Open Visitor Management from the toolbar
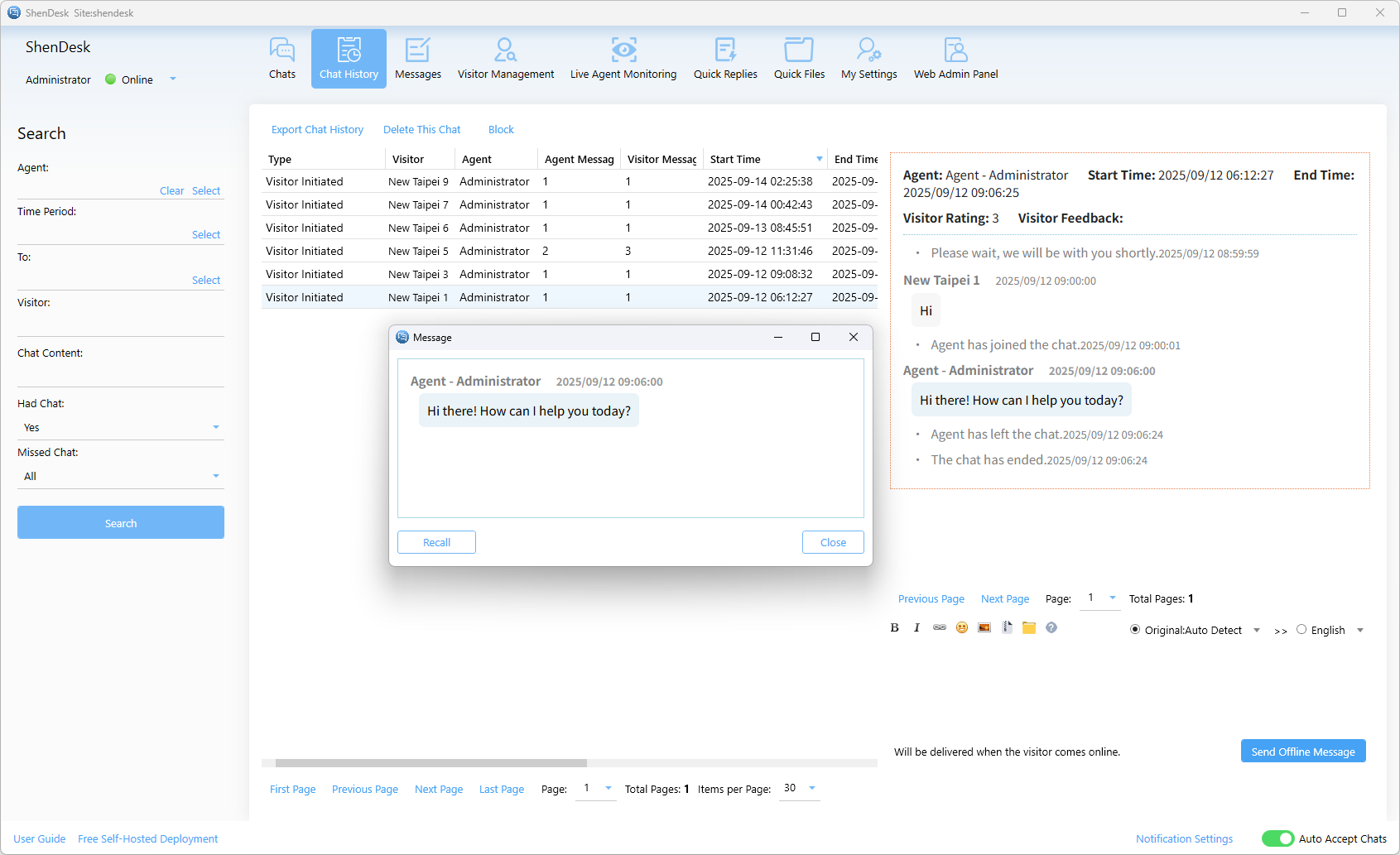Screen dimensions: 1400x855 (505, 59)
